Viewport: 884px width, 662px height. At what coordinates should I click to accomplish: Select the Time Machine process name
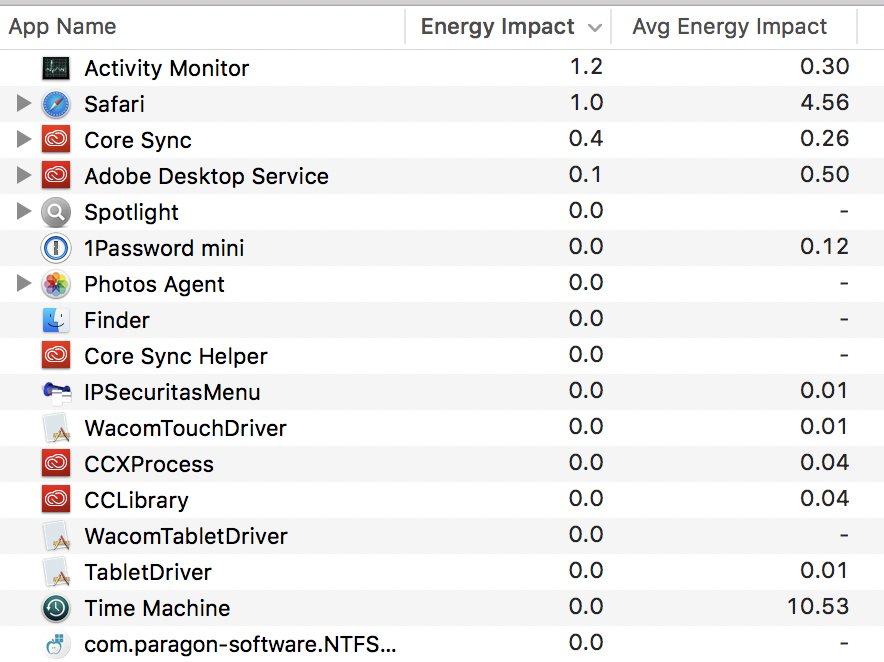(157, 608)
